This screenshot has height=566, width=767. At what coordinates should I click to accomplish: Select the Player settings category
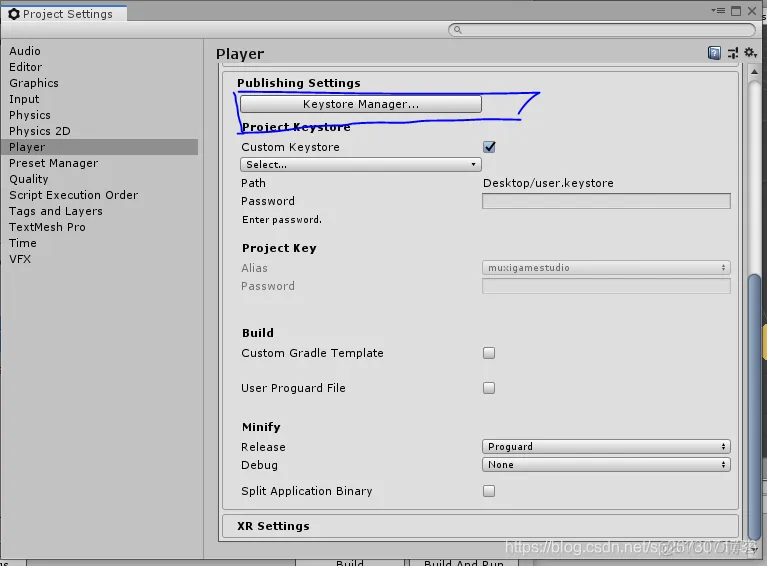click(x=100, y=147)
